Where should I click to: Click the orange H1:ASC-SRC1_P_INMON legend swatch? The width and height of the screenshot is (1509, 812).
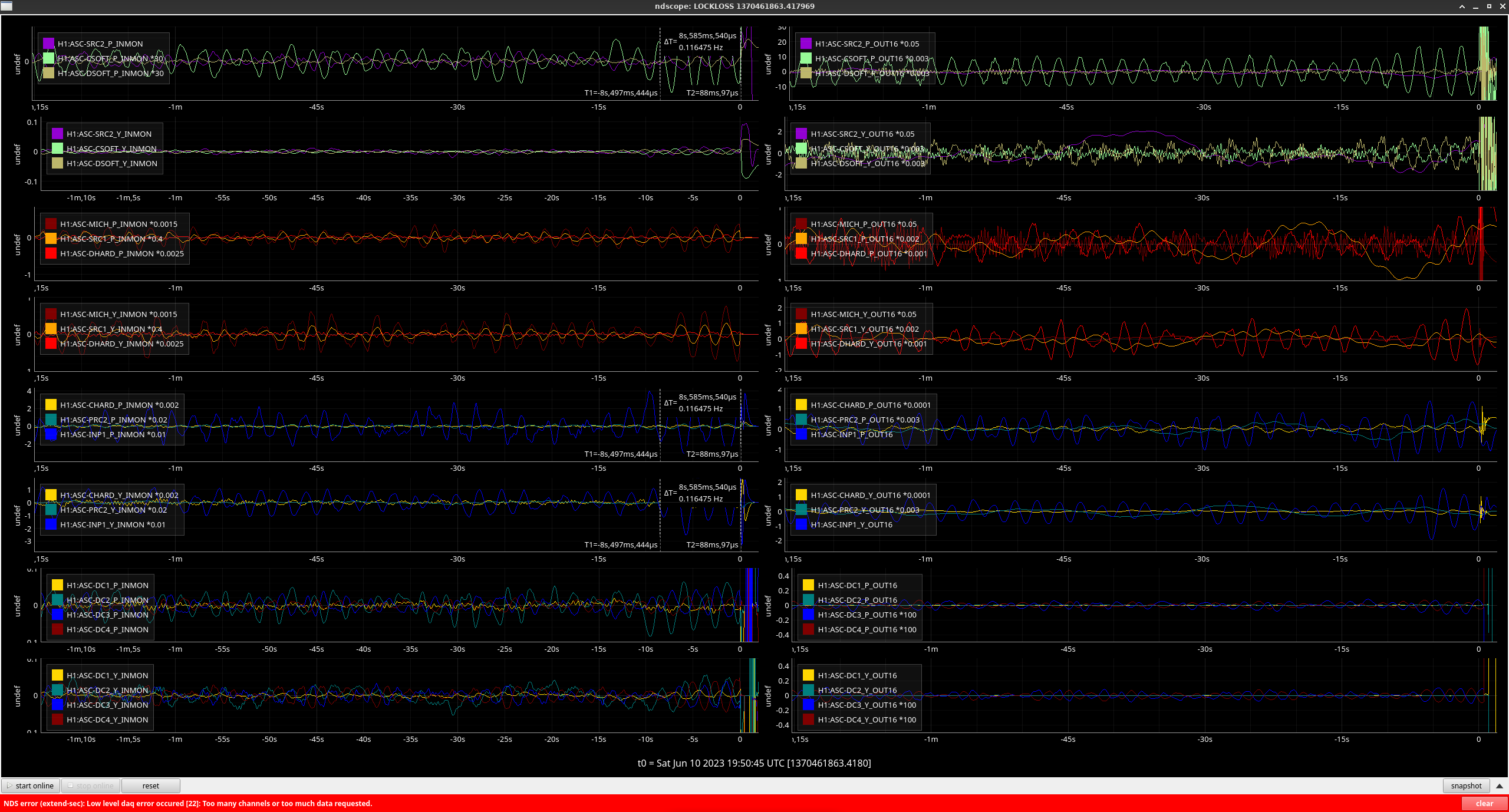click(x=51, y=239)
